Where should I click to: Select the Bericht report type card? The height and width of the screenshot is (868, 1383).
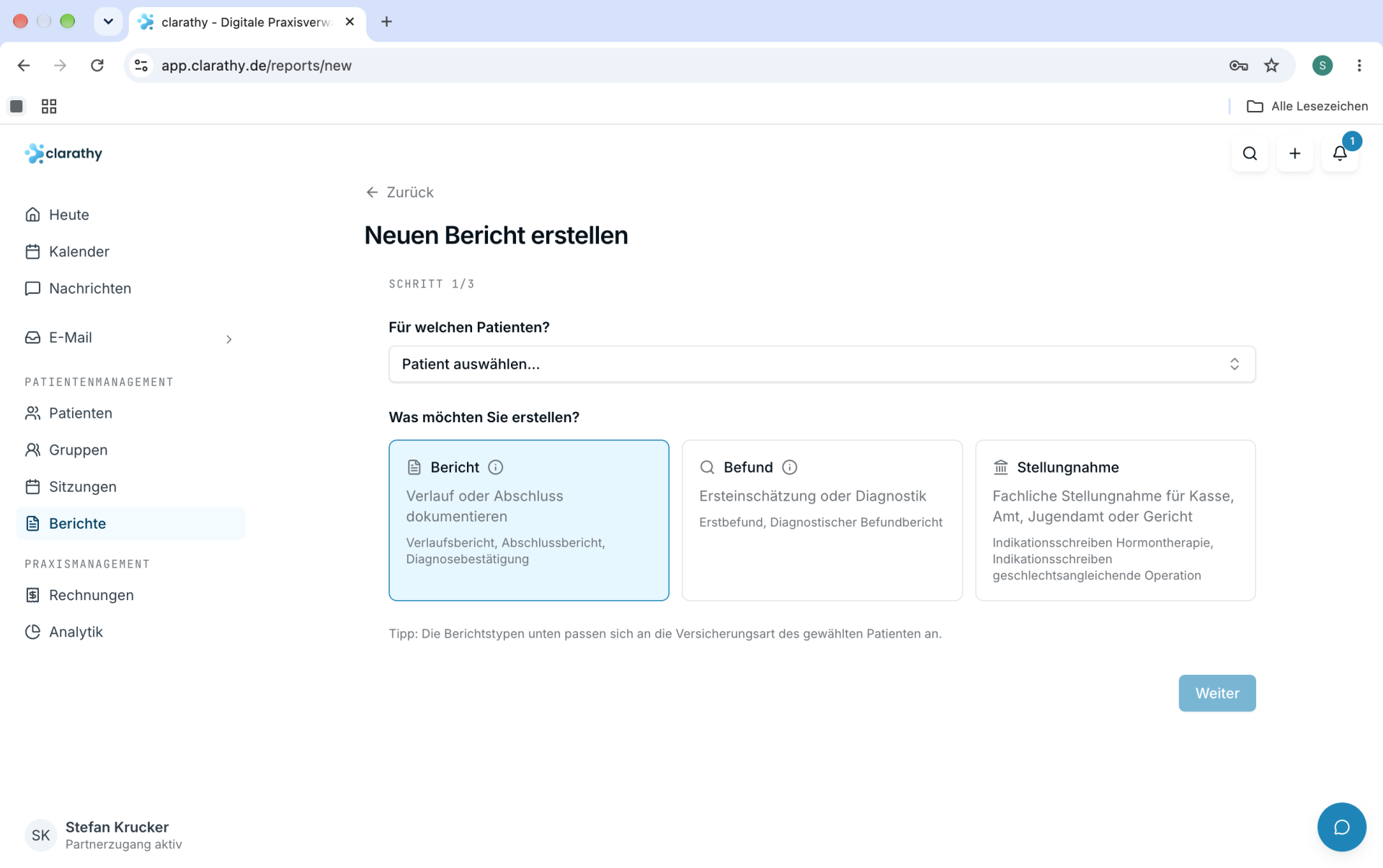tap(529, 520)
